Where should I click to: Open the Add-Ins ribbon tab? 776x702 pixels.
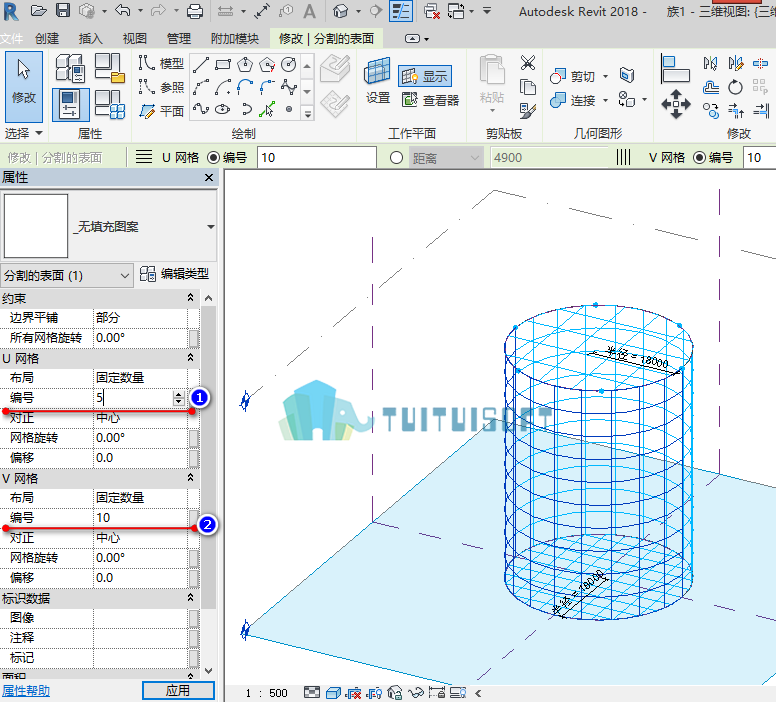[235, 38]
